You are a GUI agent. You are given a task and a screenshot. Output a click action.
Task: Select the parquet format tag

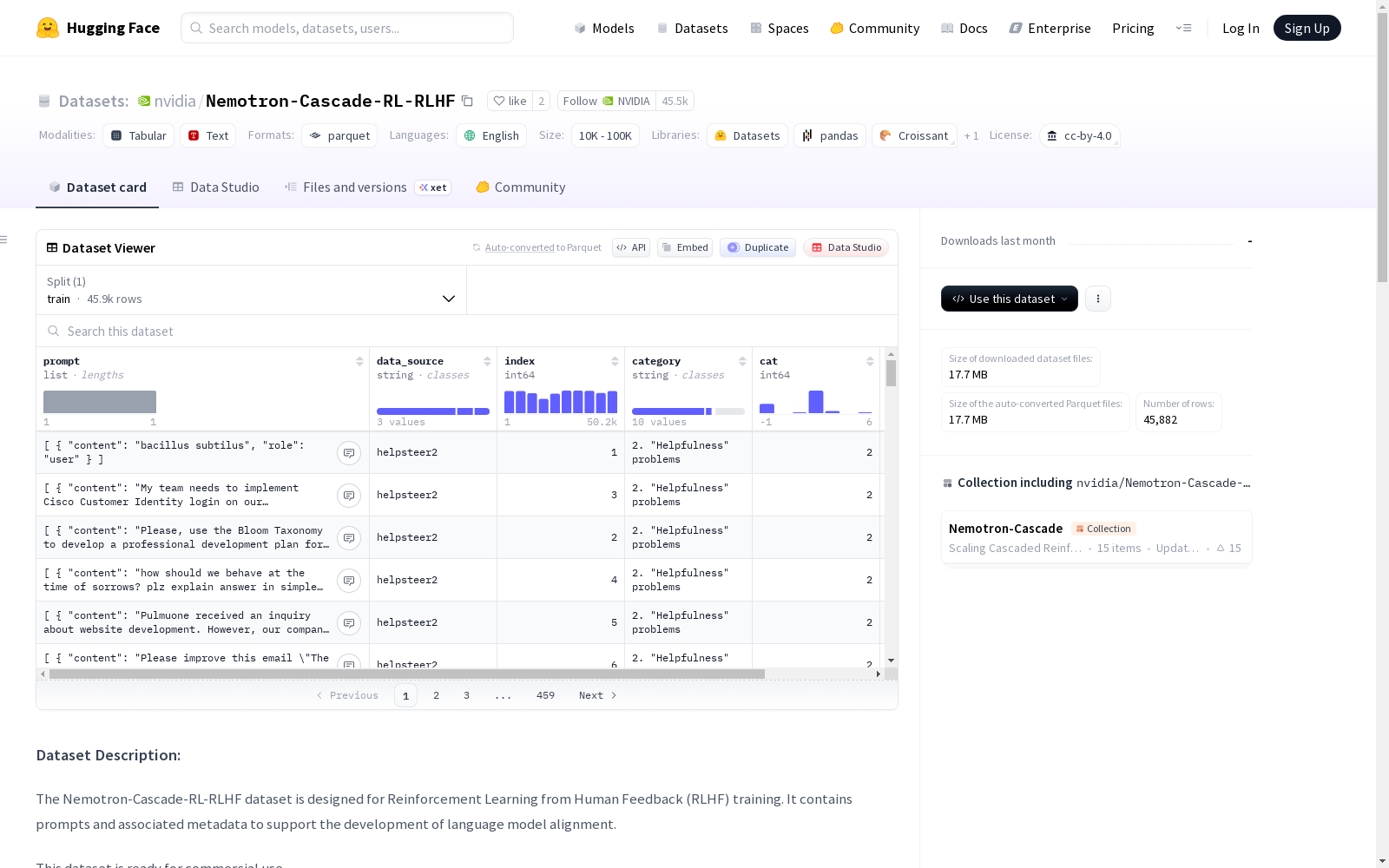pyautogui.click(x=339, y=135)
